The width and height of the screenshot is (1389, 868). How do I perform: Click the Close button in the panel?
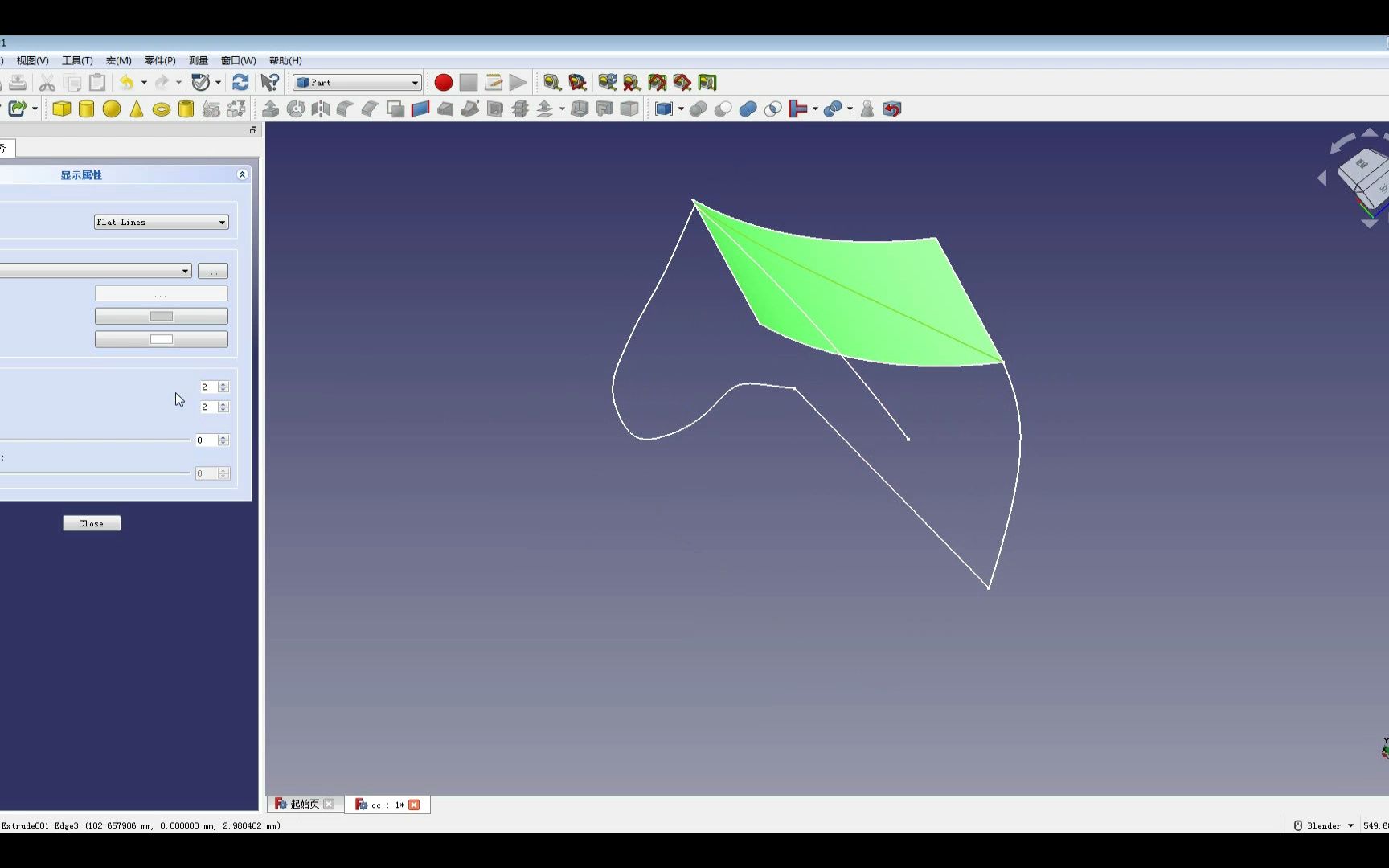tap(91, 523)
